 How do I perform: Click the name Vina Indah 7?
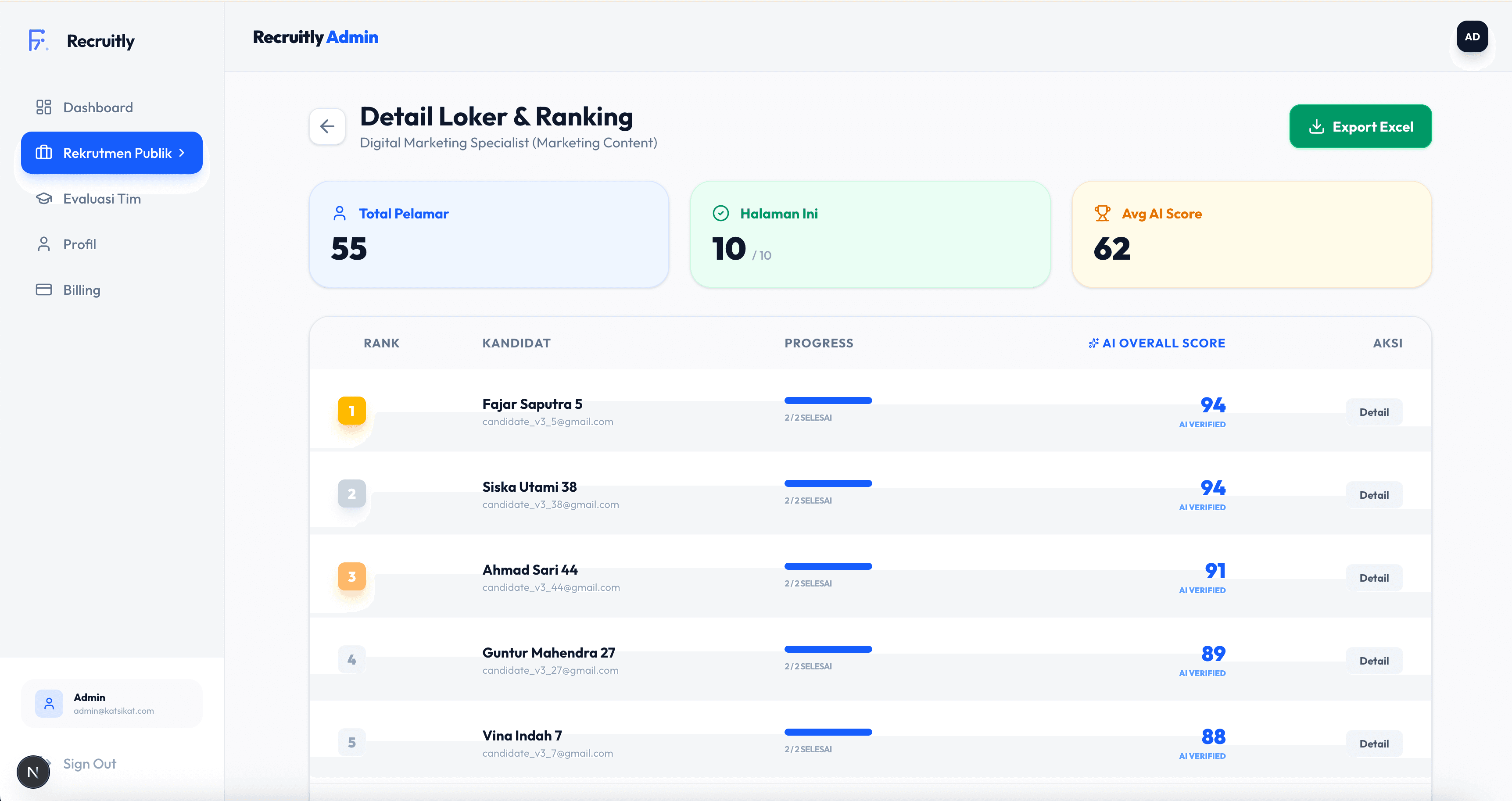(x=522, y=735)
